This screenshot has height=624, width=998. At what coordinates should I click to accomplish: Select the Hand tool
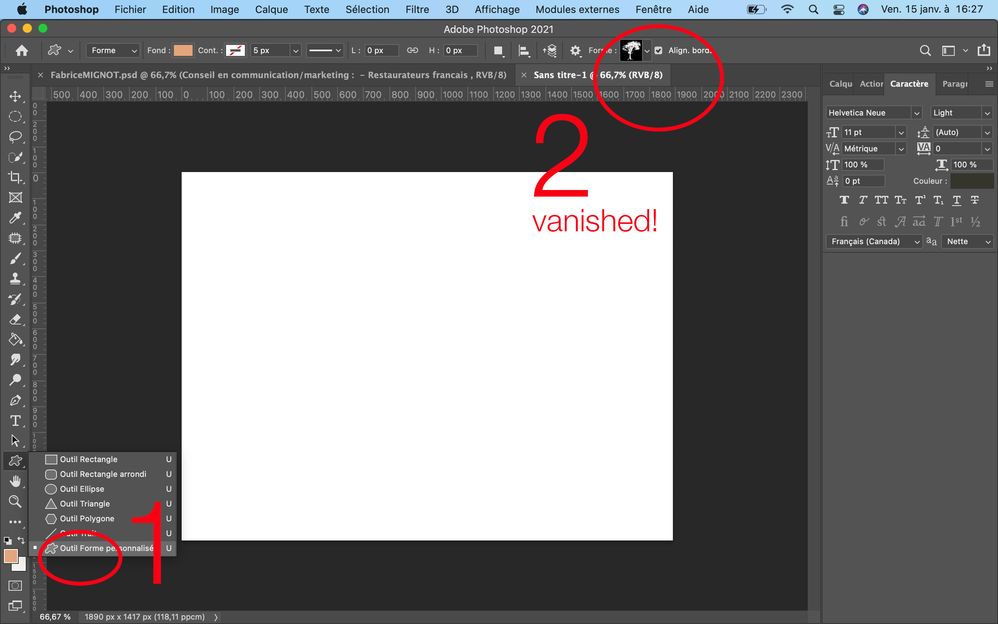tap(15, 481)
